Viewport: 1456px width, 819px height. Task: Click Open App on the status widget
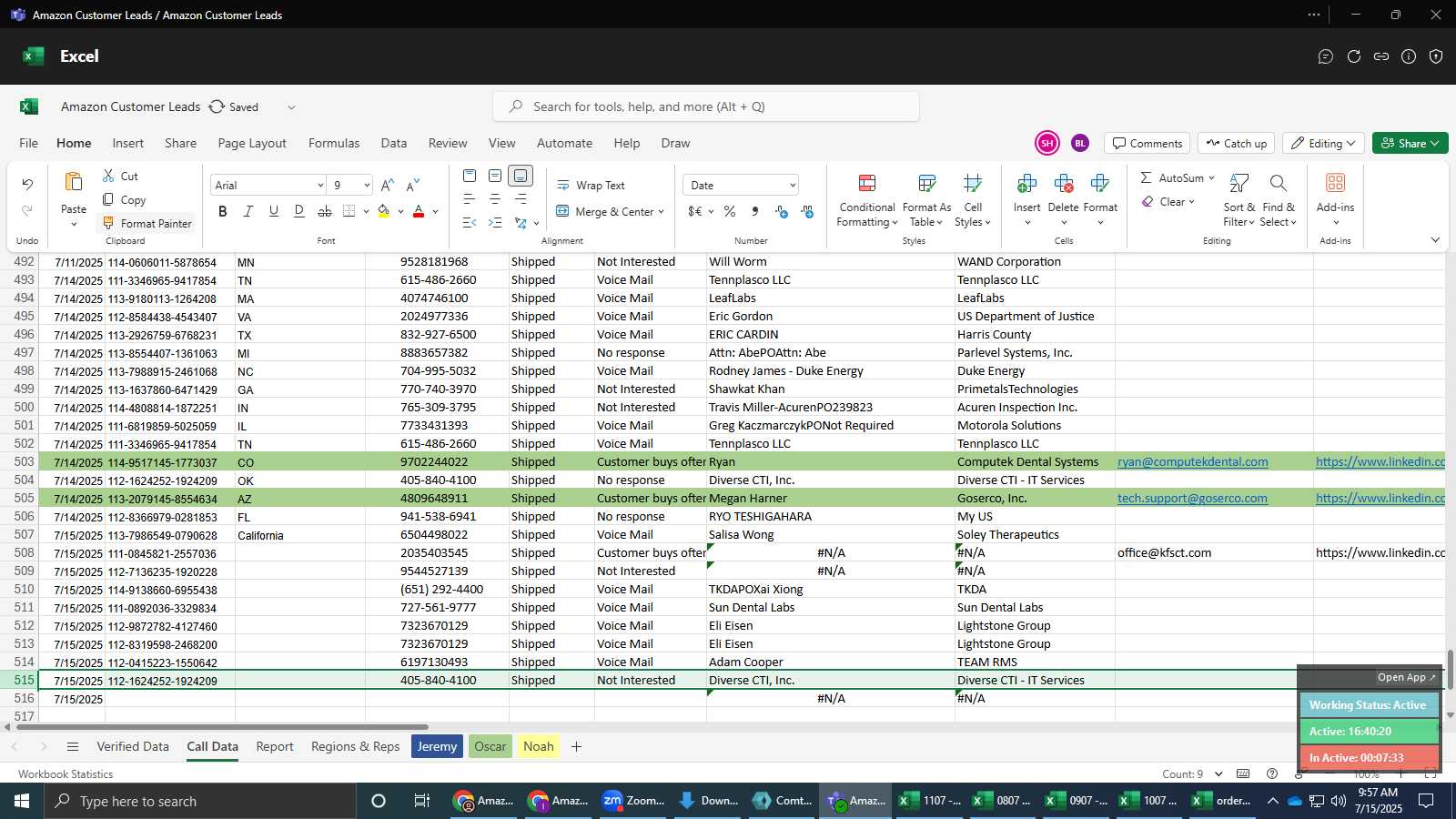(x=1406, y=677)
